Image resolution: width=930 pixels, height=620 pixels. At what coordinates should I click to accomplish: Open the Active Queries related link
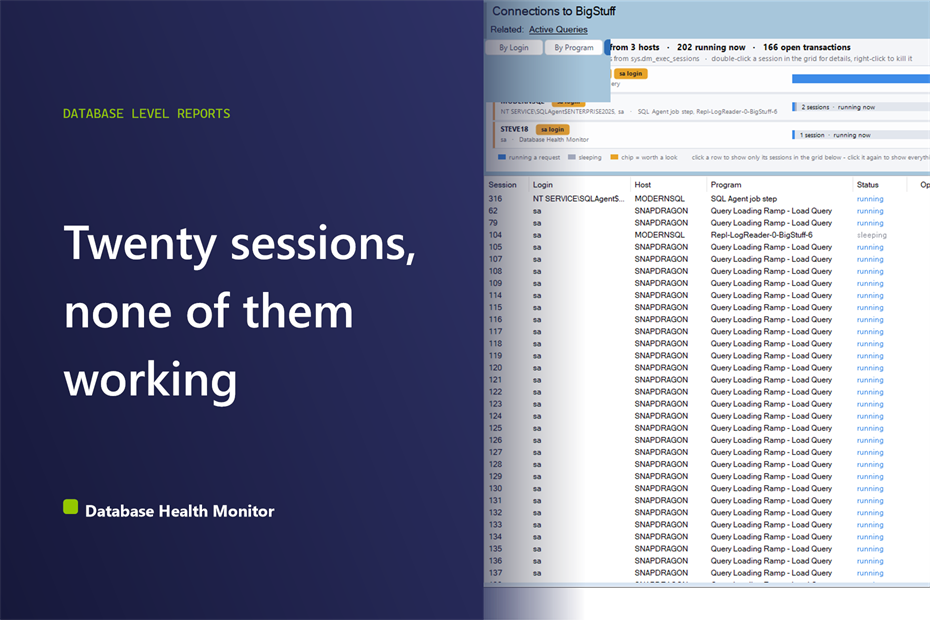[558, 29]
